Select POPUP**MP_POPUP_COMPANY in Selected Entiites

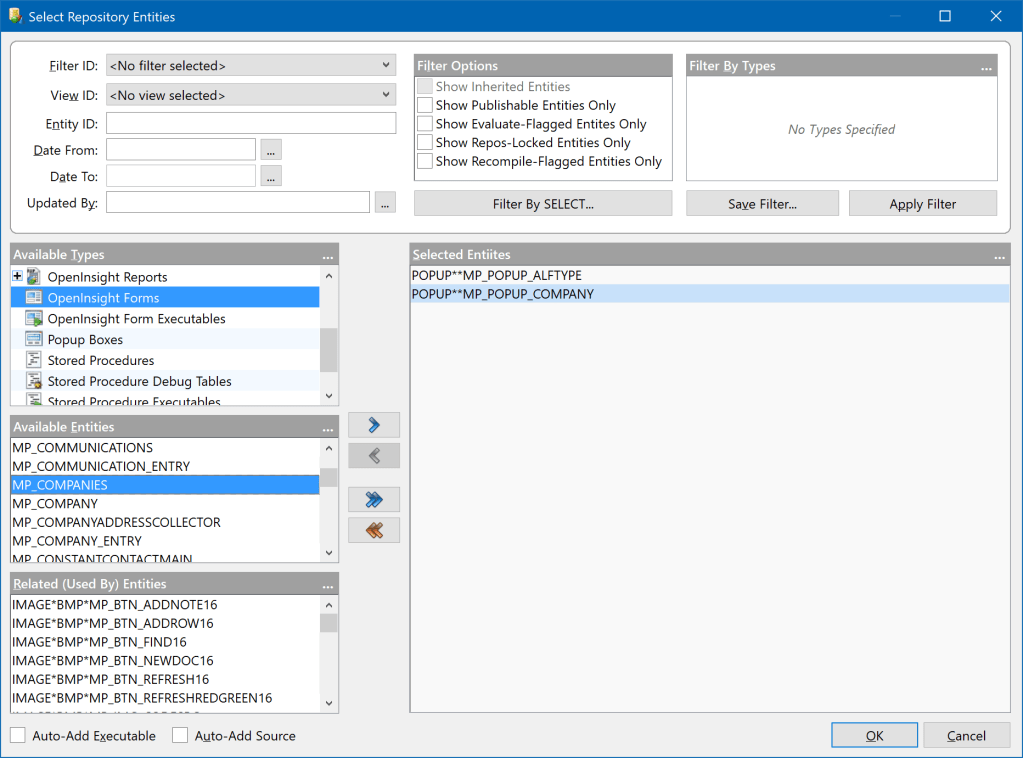500,293
